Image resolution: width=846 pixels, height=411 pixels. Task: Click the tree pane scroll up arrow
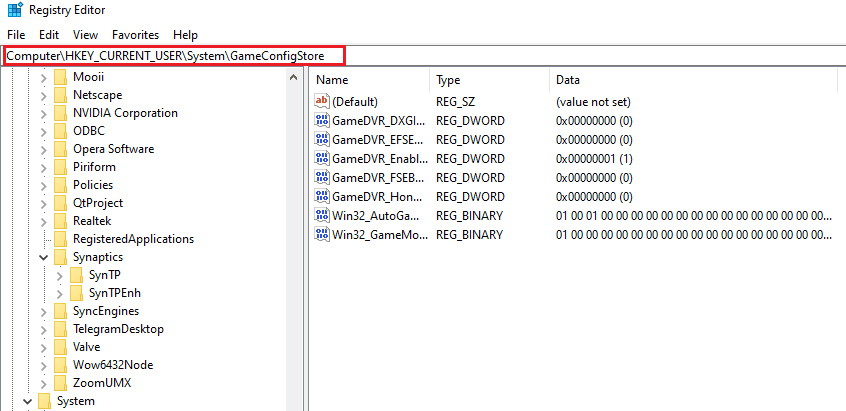[x=294, y=77]
